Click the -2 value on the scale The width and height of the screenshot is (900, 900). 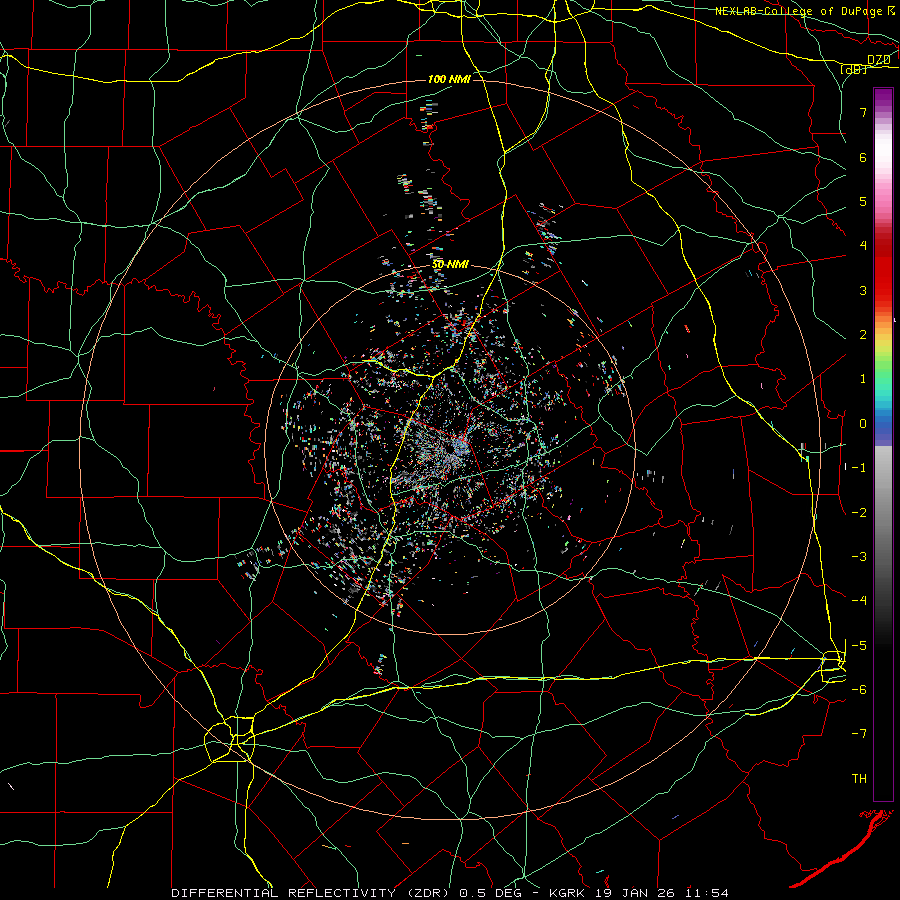coord(859,513)
